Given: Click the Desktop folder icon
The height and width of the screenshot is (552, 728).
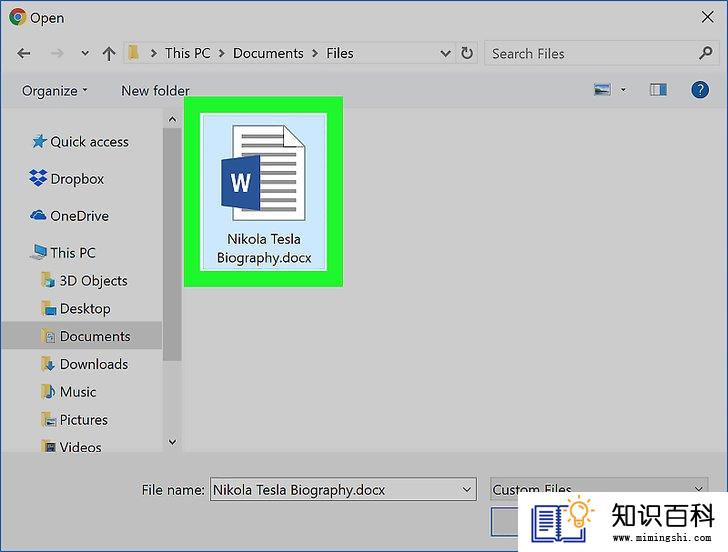Looking at the screenshot, I should click(x=48, y=308).
